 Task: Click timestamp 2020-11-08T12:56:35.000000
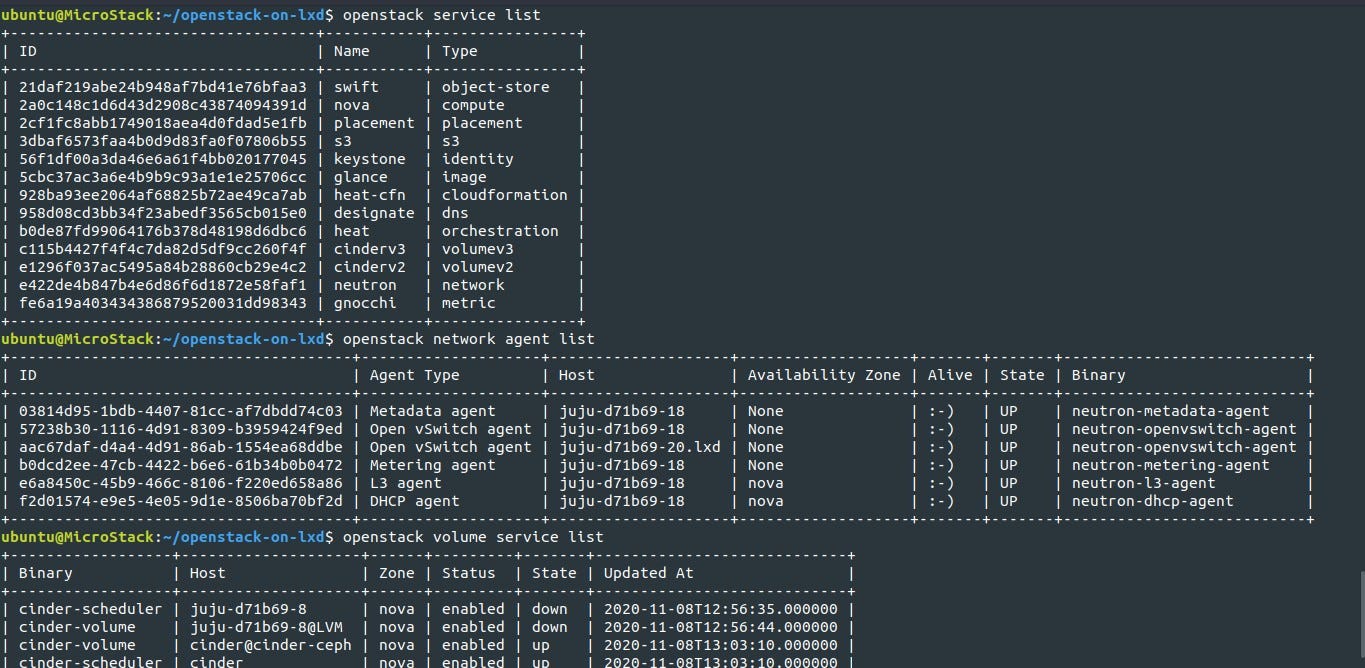click(721, 609)
